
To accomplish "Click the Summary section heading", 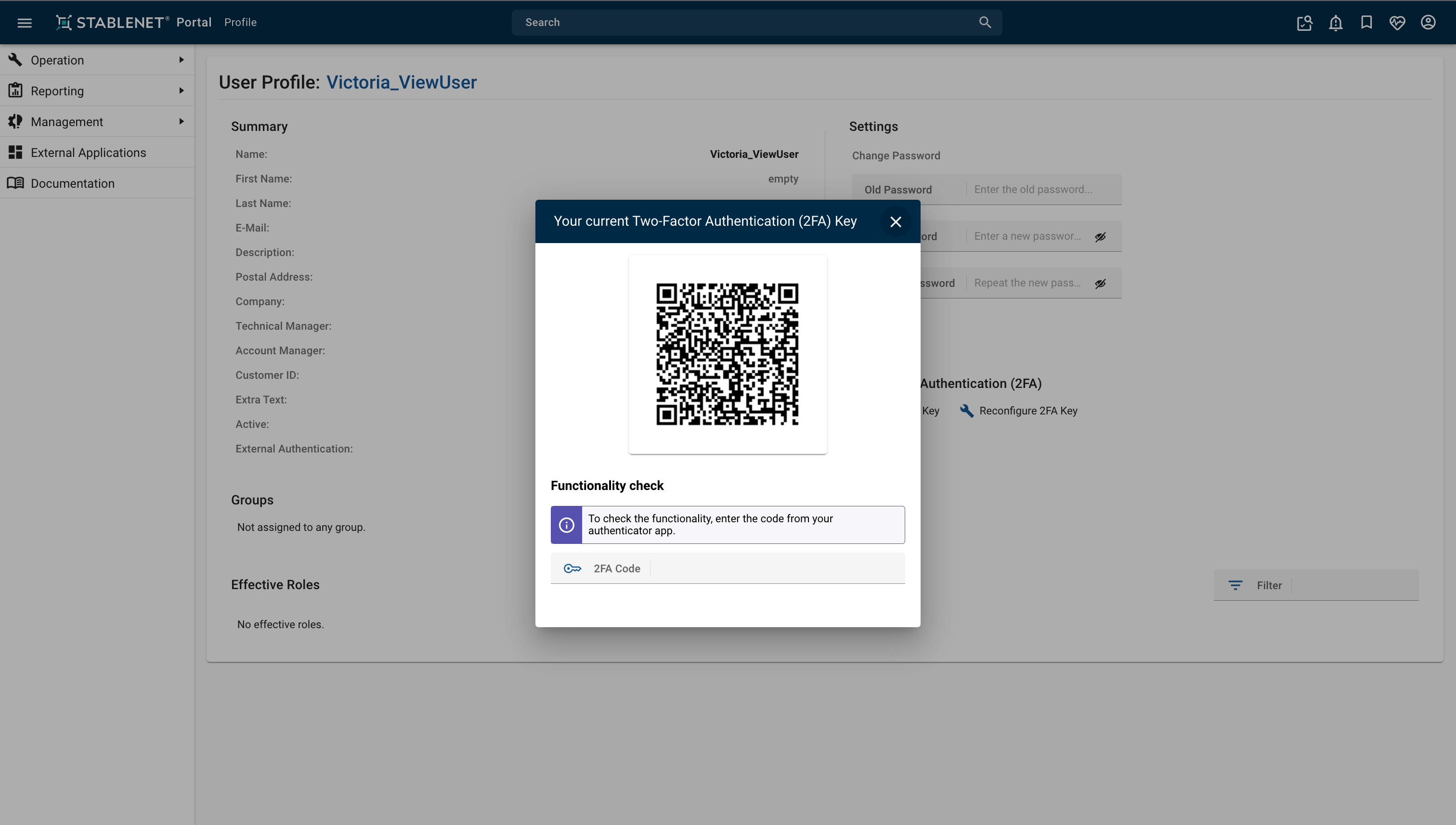I will (x=259, y=127).
